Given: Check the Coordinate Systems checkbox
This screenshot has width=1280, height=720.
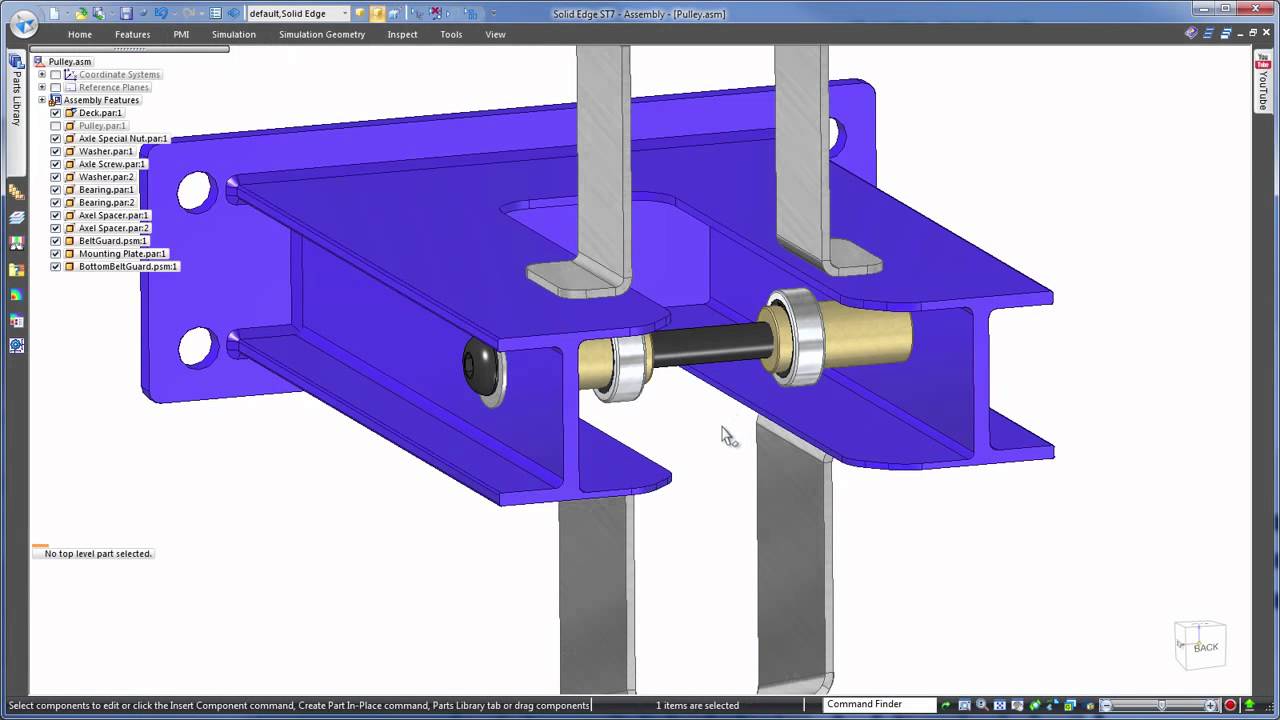Looking at the screenshot, I should coord(56,75).
